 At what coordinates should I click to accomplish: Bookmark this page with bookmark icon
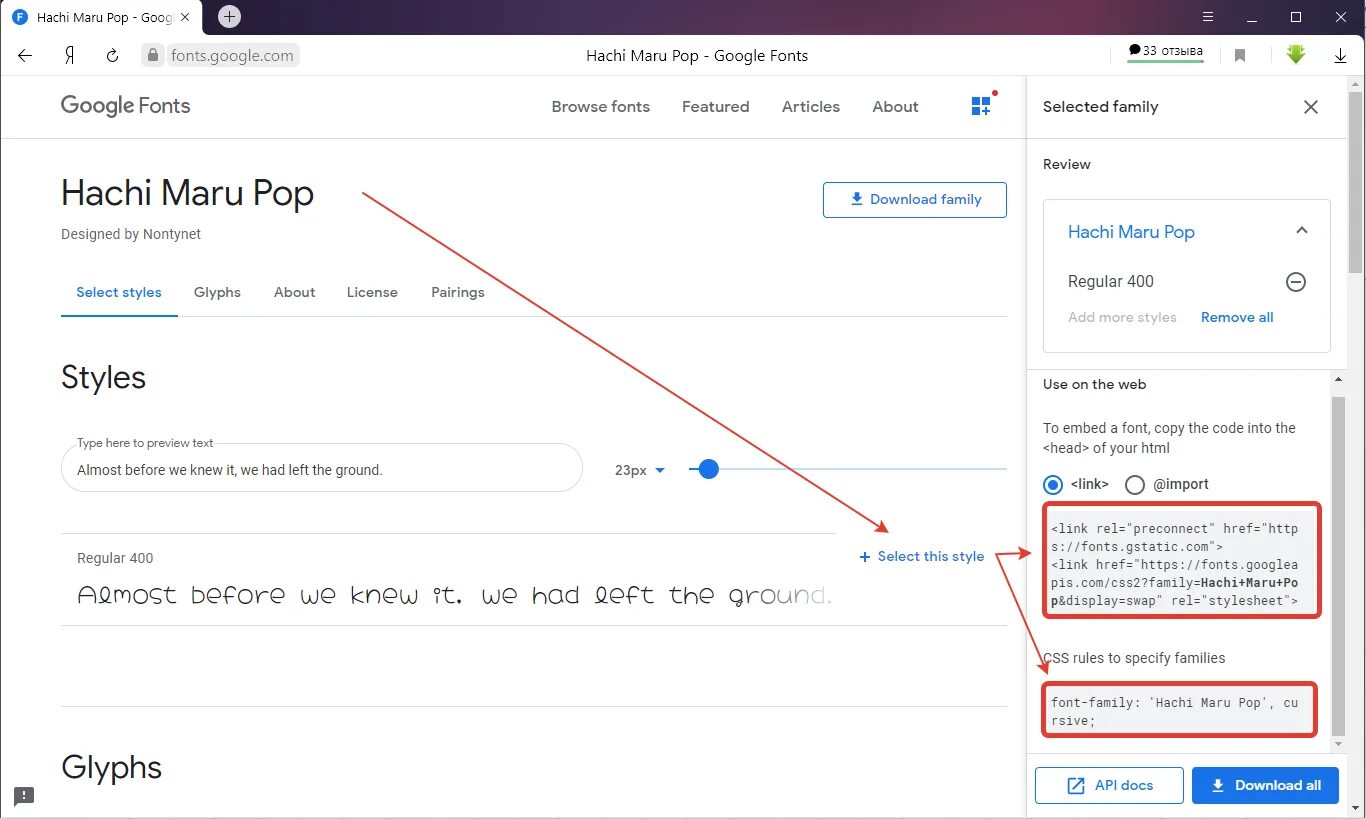point(1240,56)
